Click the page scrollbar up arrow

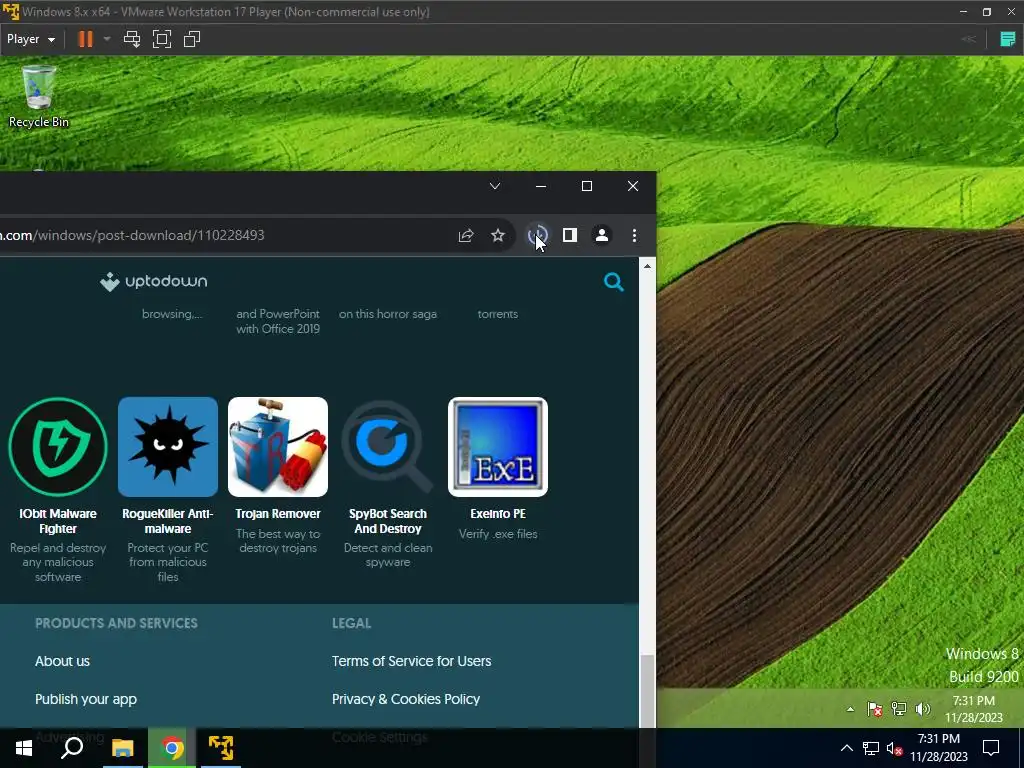click(647, 266)
